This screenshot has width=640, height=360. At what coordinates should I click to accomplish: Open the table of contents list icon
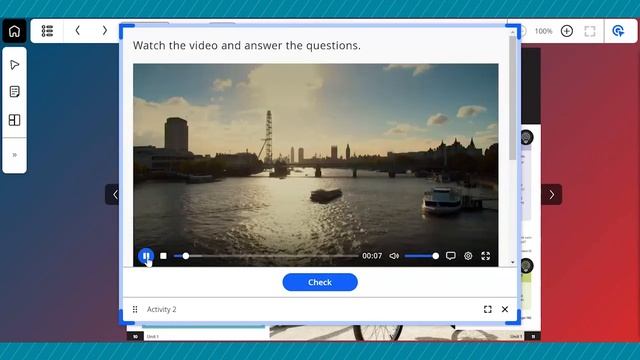point(47,31)
